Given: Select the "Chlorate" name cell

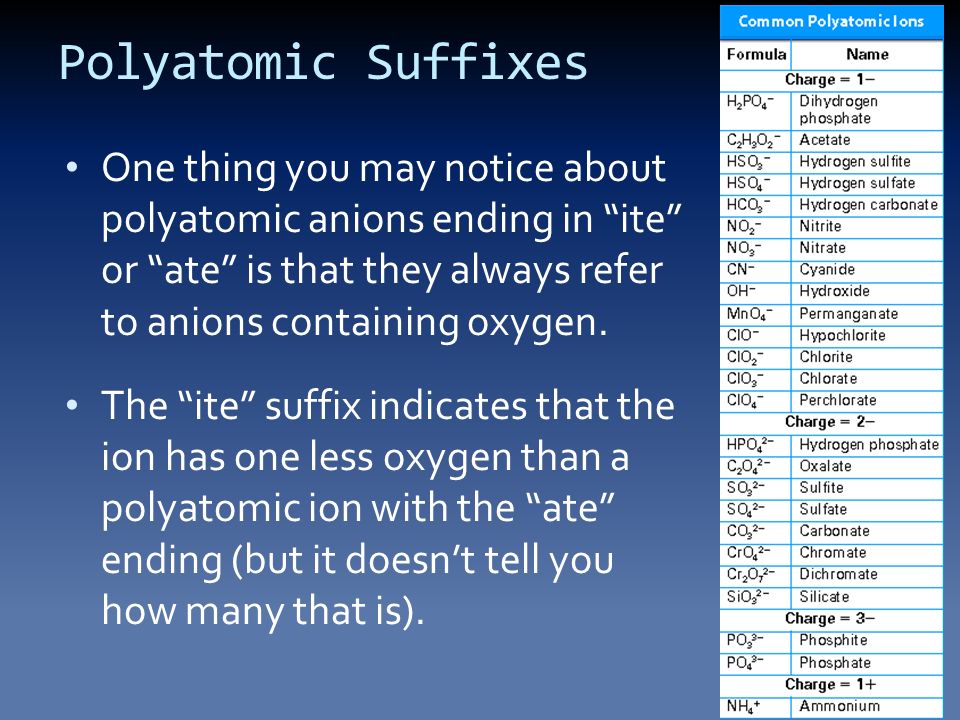Looking at the screenshot, I should pos(867,378).
